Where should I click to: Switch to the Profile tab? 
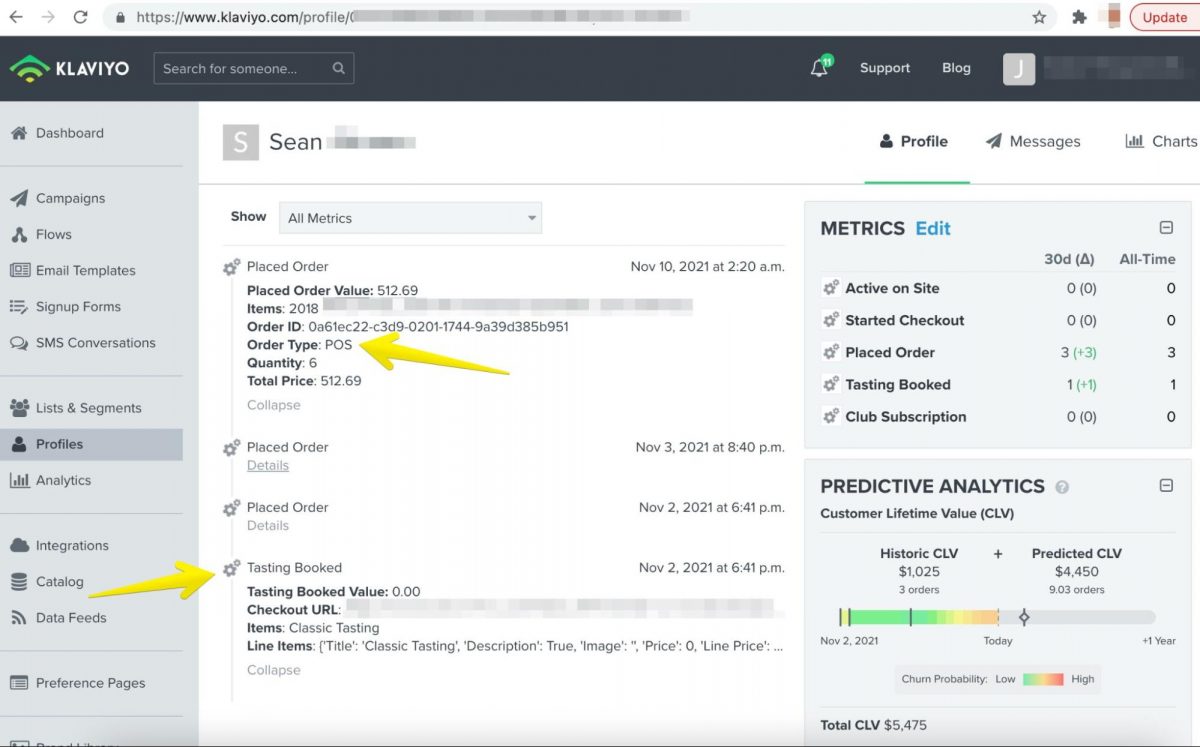[x=914, y=142]
